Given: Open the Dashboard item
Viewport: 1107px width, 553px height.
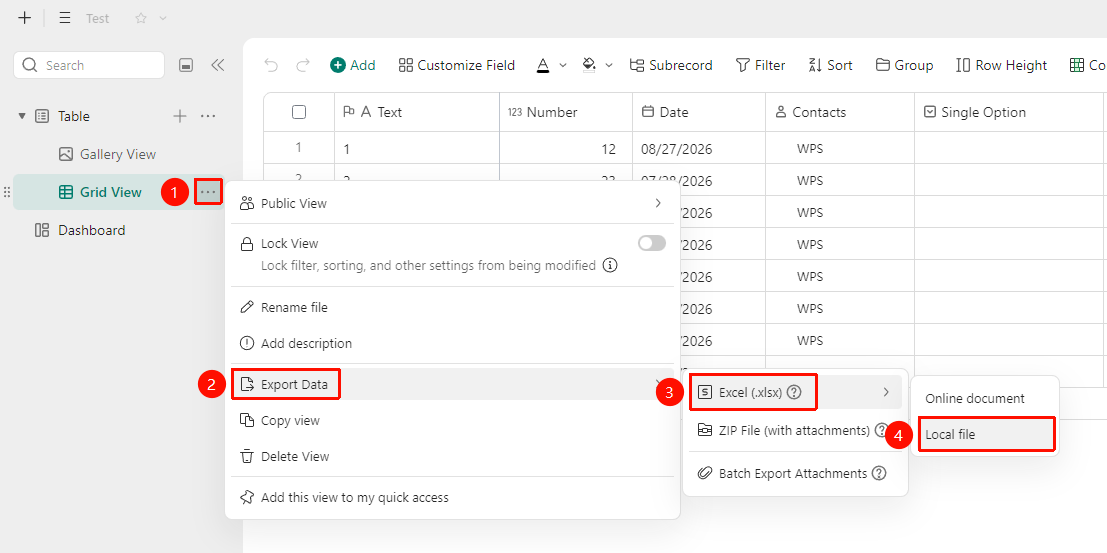Looking at the screenshot, I should pos(80,230).
